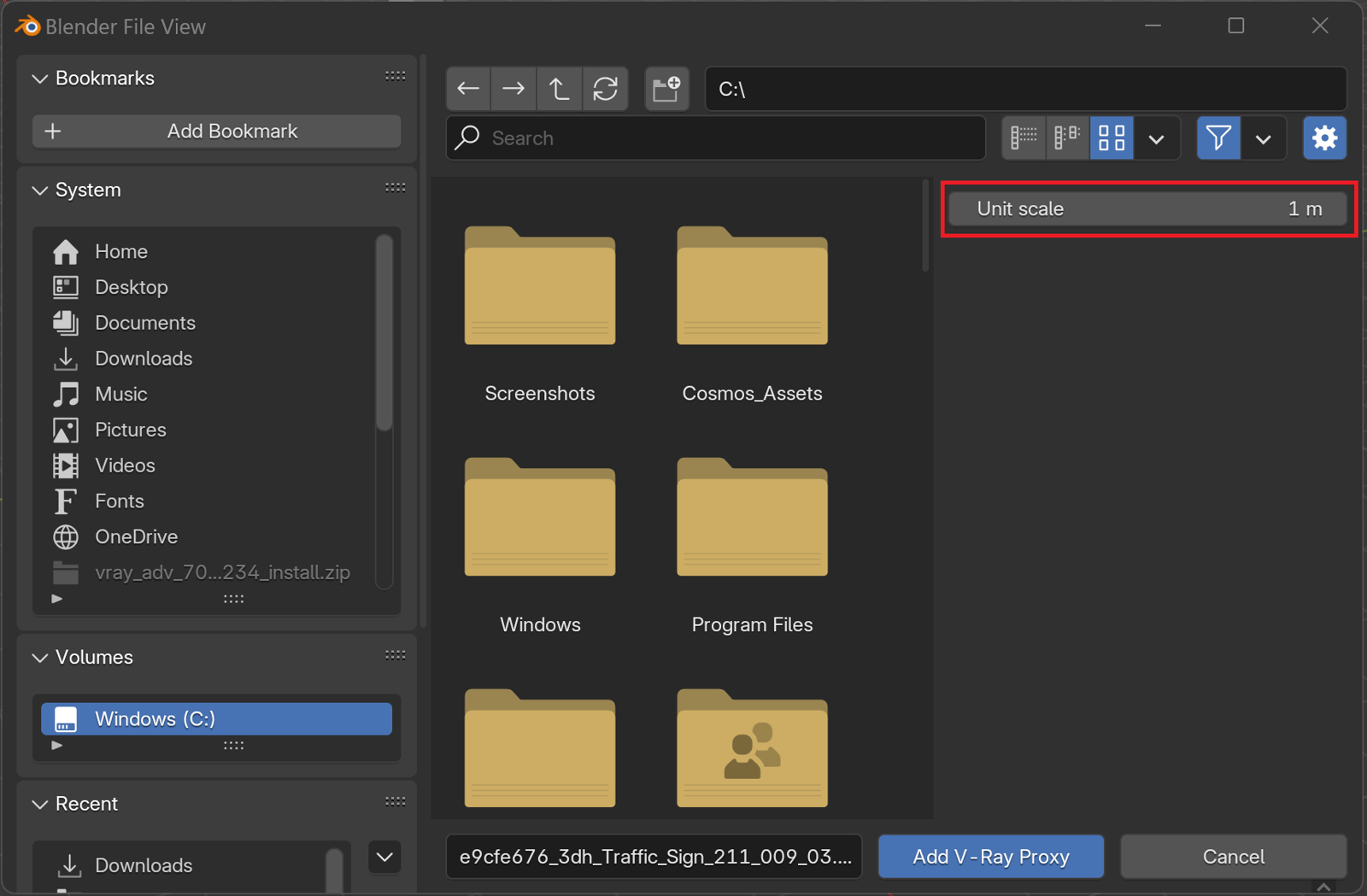Open Home in System list
The image size is (1367, 896).
pos(208,252)
